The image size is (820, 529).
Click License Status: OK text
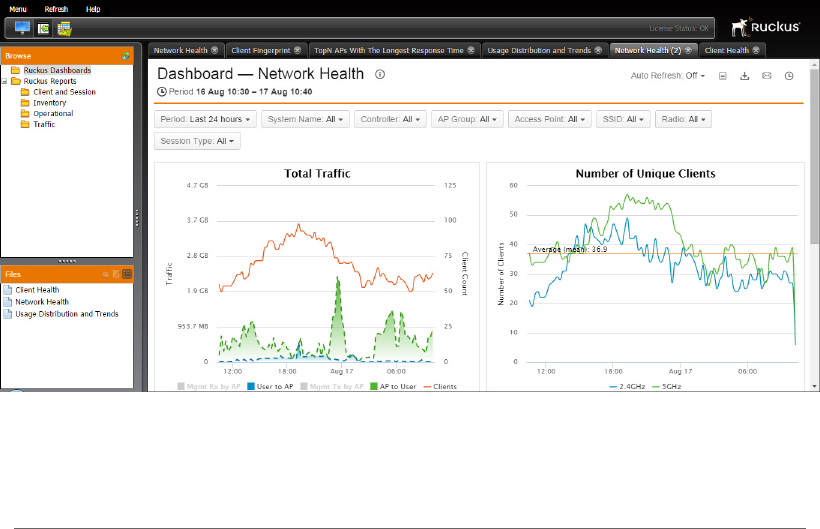(679, 28)
